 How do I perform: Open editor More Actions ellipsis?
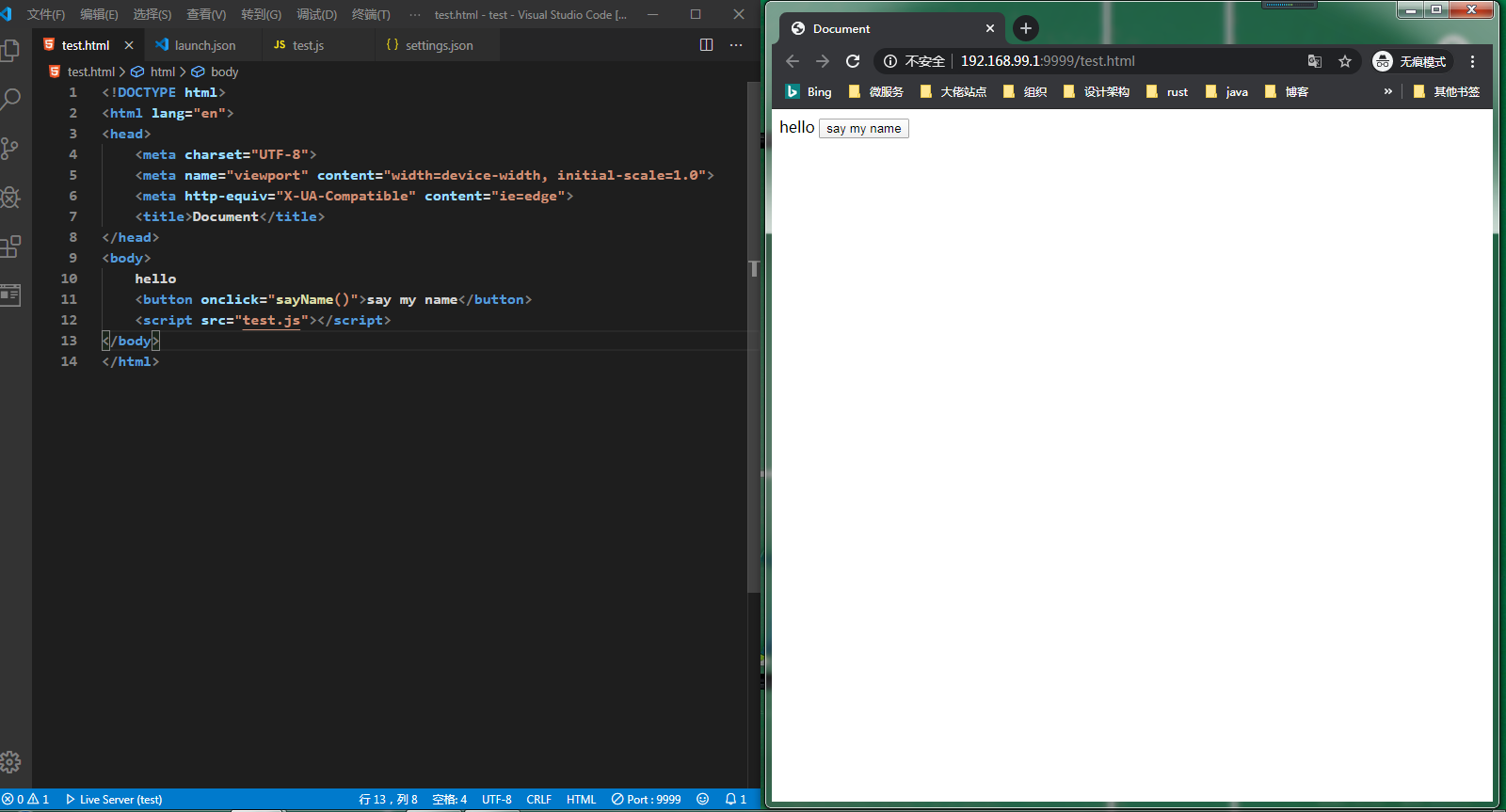click(x=736, y=45)
